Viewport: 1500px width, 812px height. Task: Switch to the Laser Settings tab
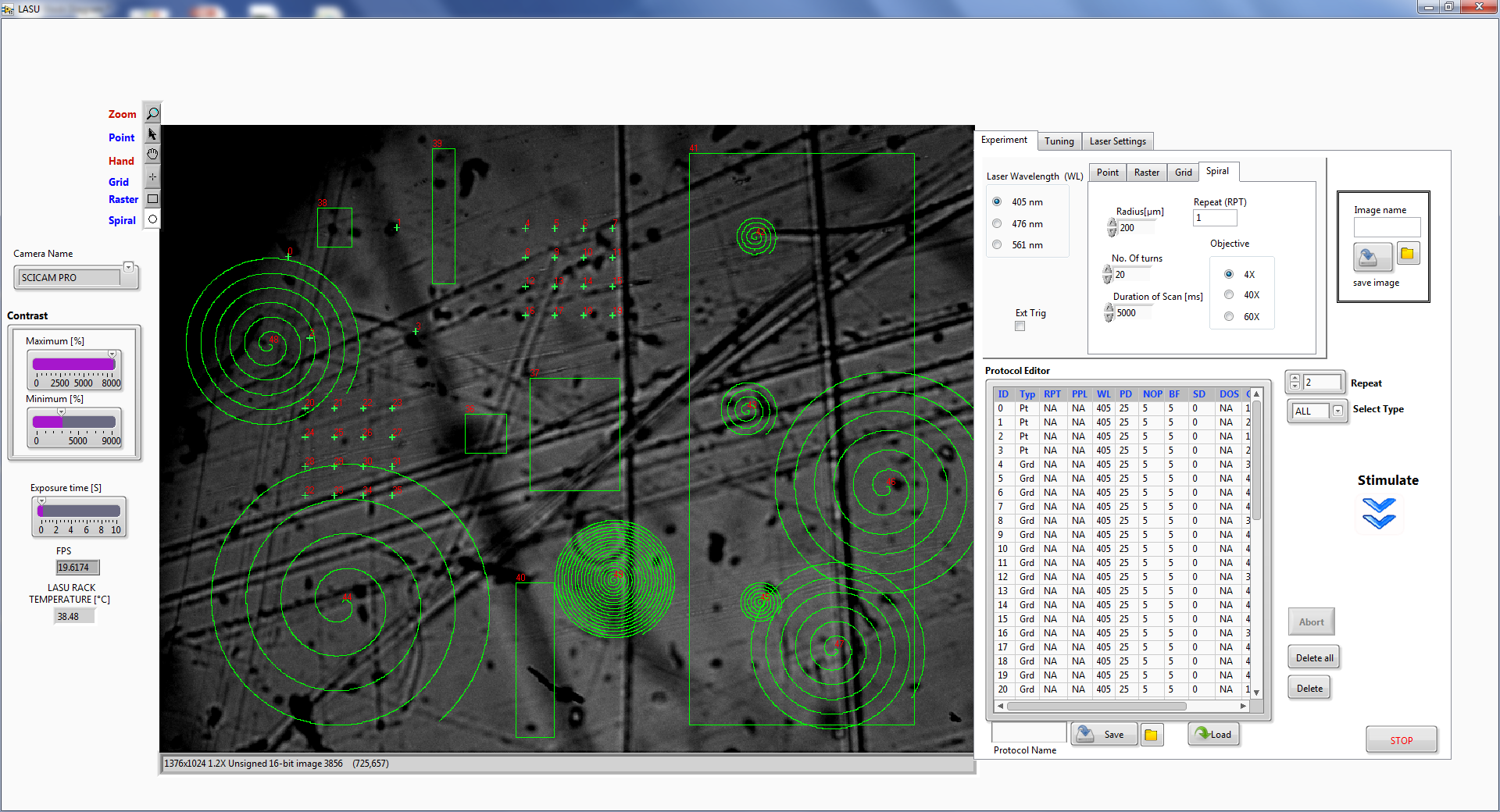coord(1117,141)
